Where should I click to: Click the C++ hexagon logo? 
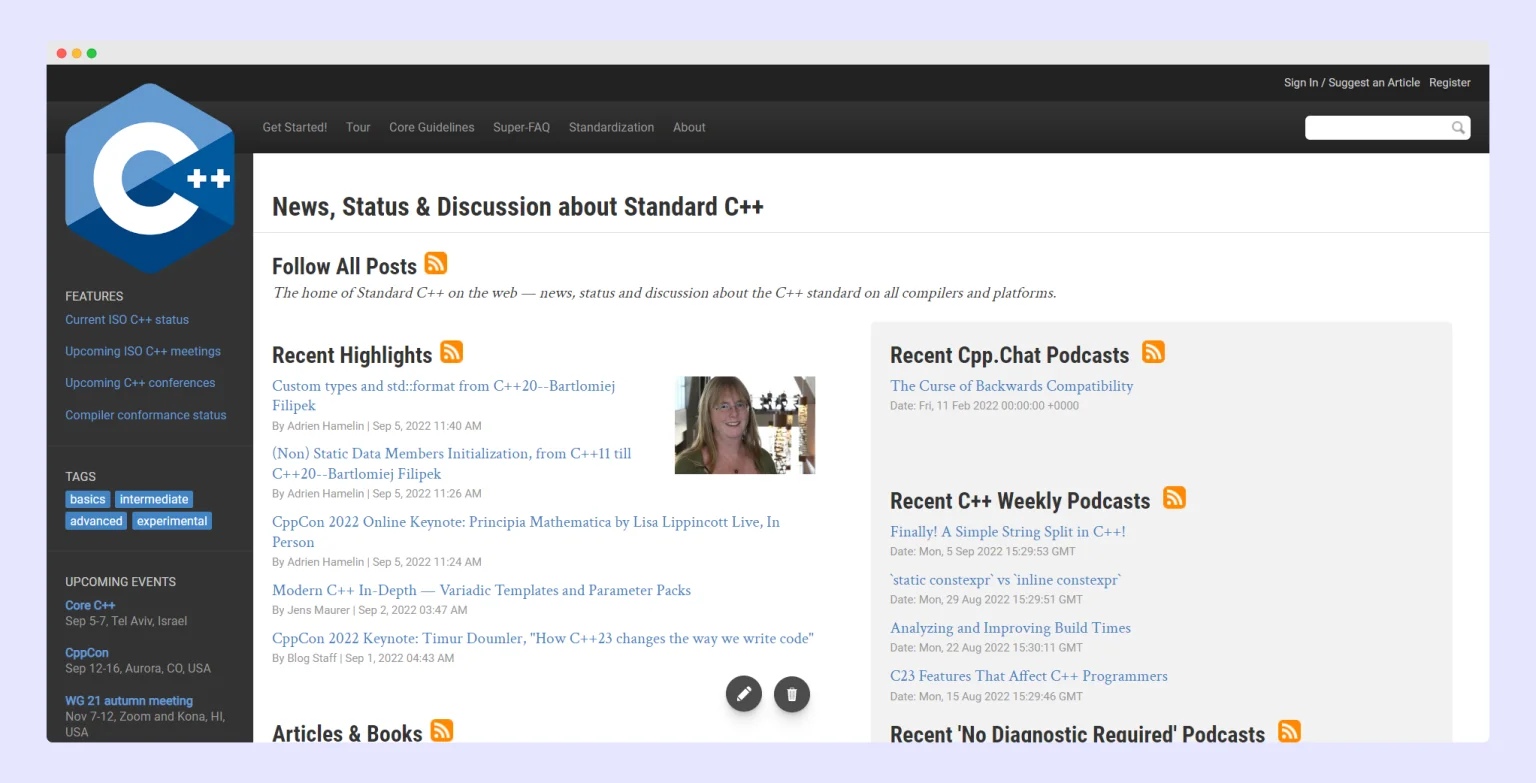pyautogui.click(x=150, y=178)
